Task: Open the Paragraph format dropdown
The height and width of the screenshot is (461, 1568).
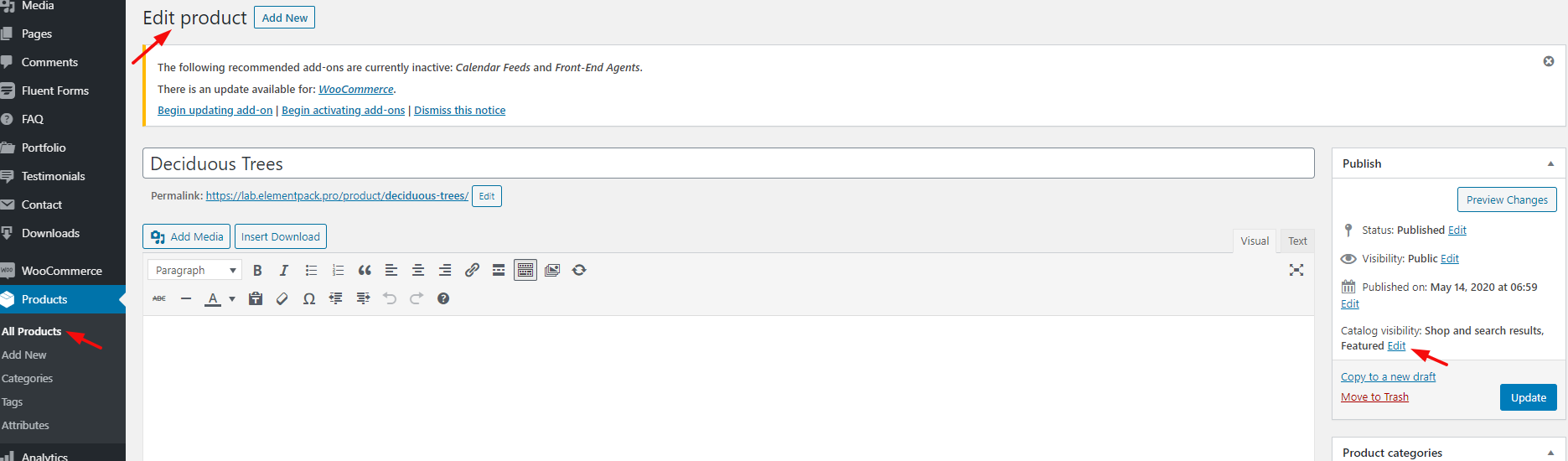Action: pos(195,270)
